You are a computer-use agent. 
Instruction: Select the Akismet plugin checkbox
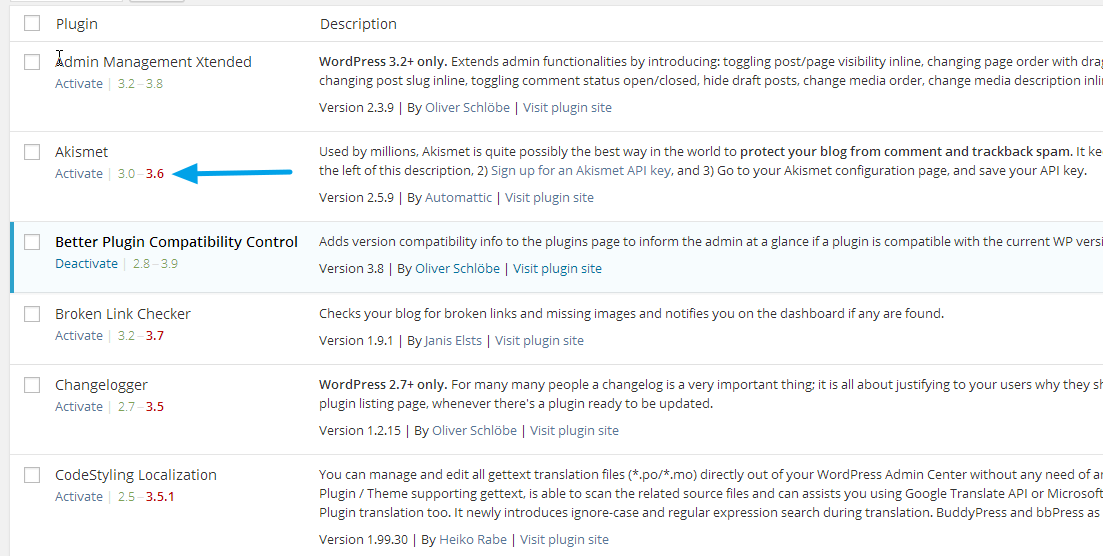[x=32, y=151]
